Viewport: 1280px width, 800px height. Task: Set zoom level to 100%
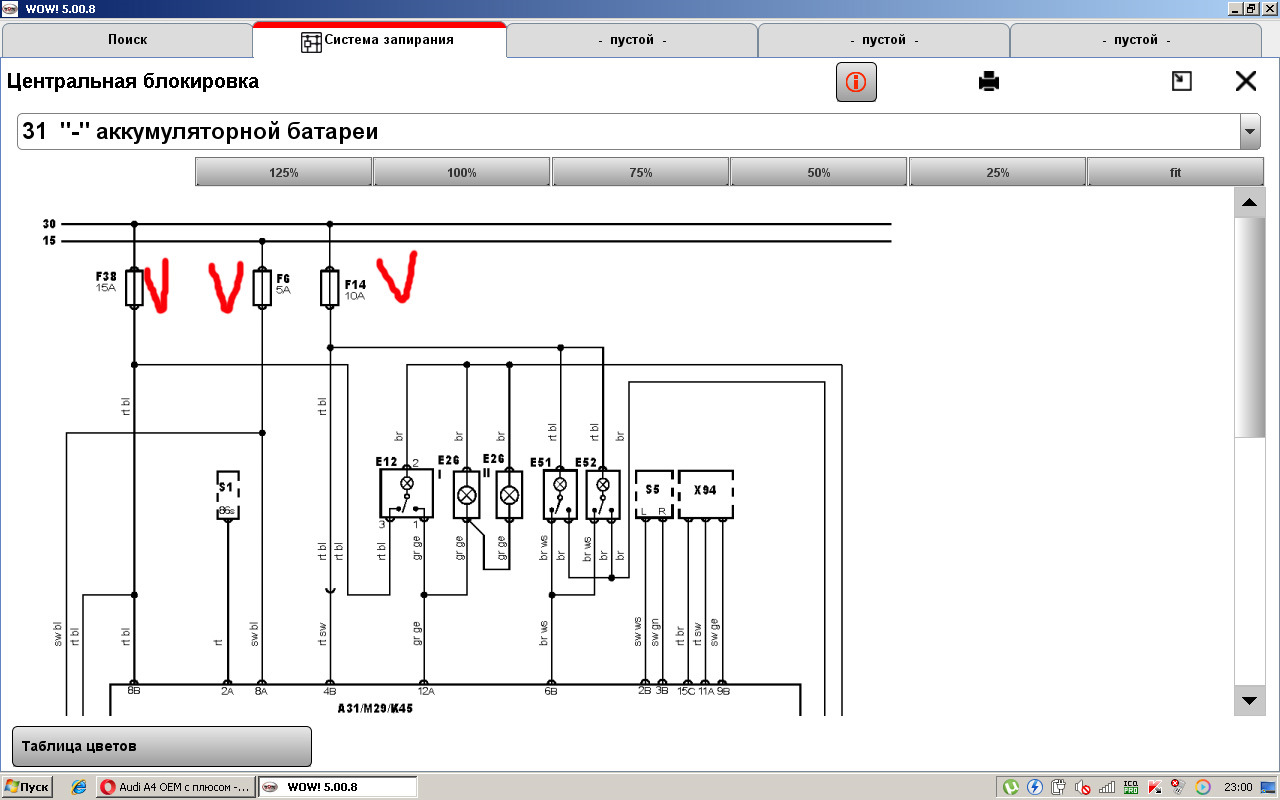(461, 172)
